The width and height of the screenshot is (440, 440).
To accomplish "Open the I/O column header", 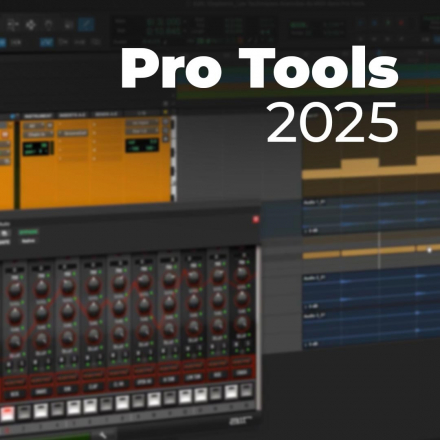I will pyautogui.click(x=142, y=114).
